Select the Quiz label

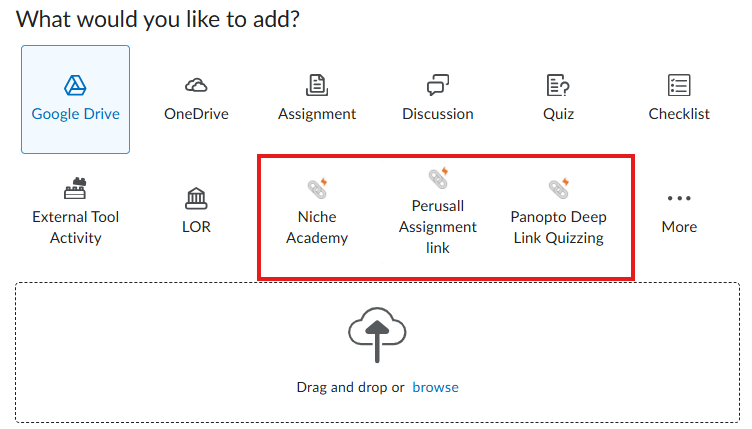(x=558, y=114)
